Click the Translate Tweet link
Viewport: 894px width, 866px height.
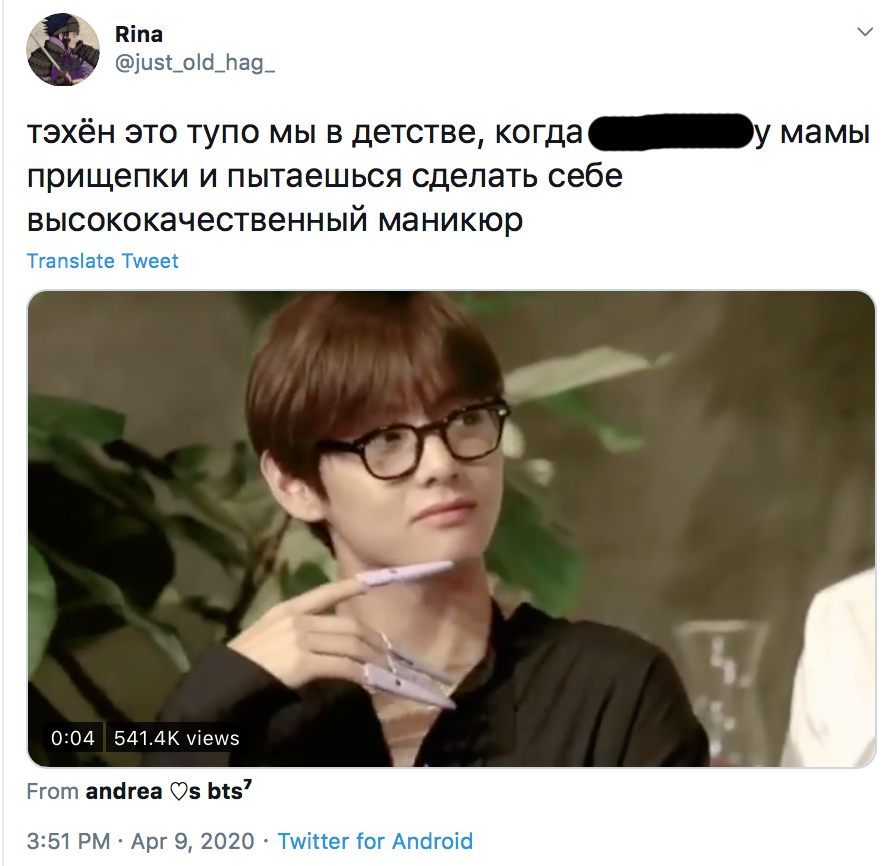pyautogui.click(x=103, y=261)
